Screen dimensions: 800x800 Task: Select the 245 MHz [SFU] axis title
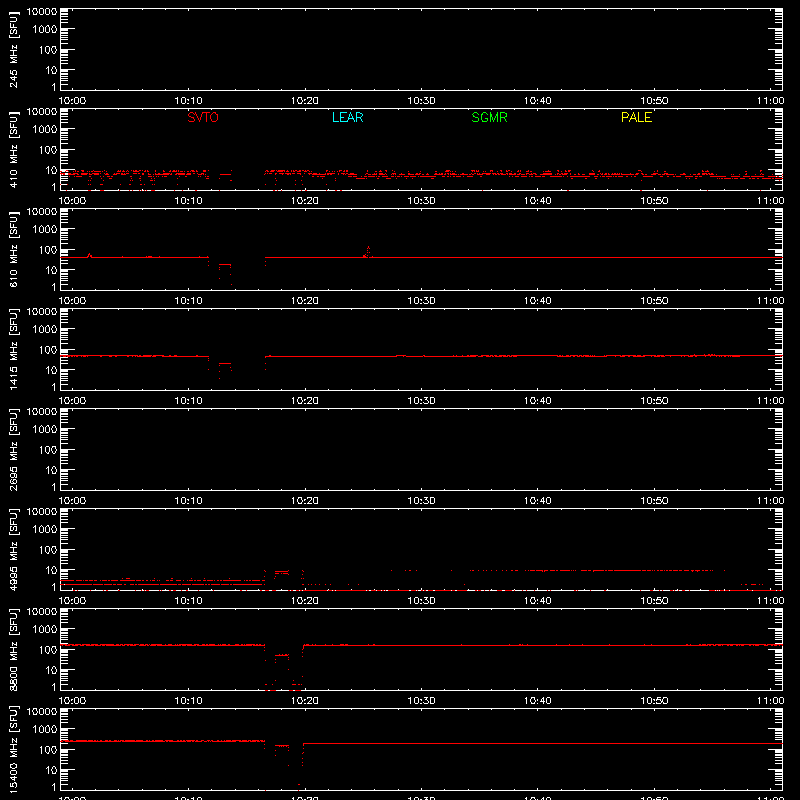14,49
